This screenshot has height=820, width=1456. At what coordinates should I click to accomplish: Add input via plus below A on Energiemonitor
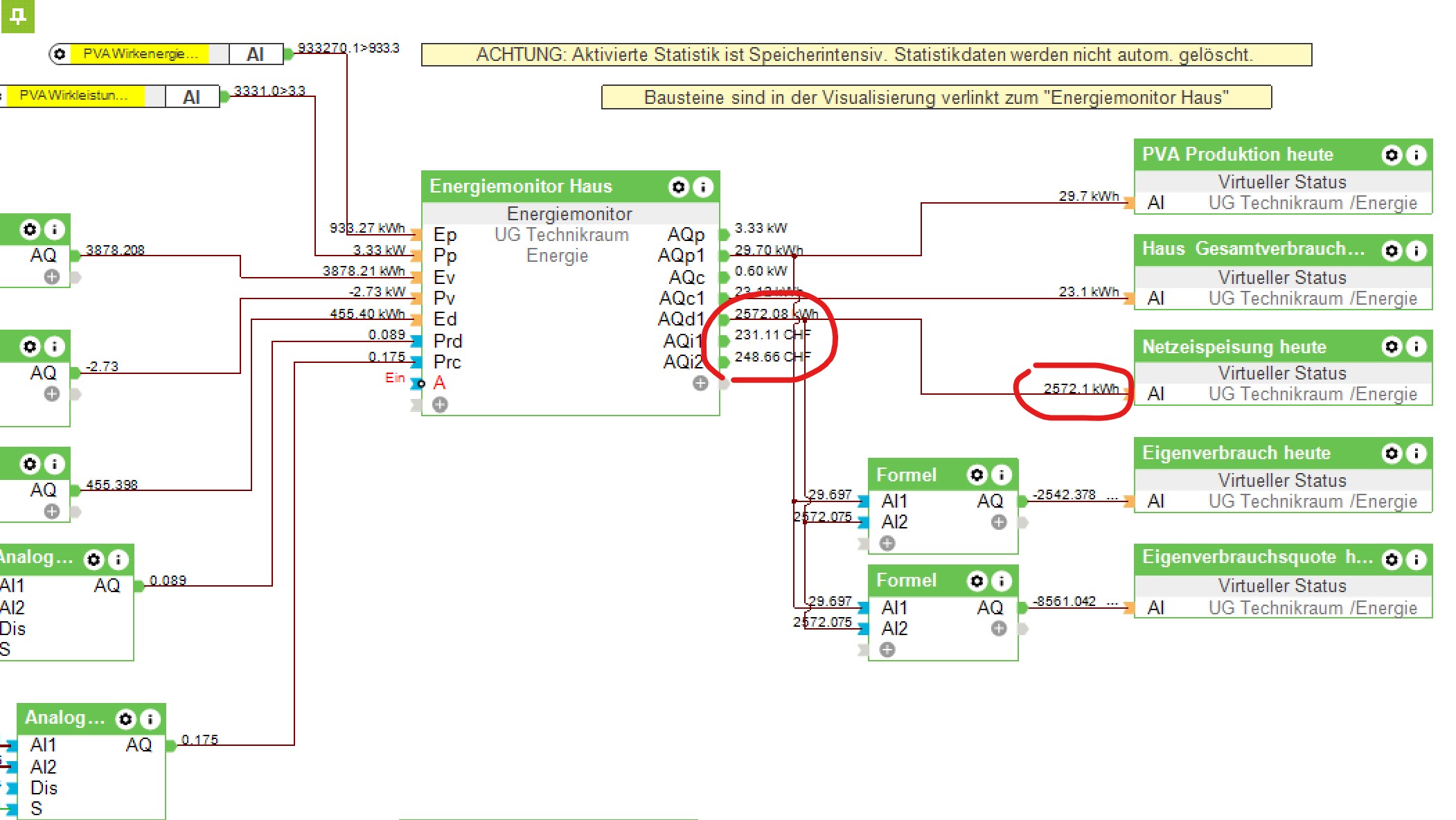(440, 404)
